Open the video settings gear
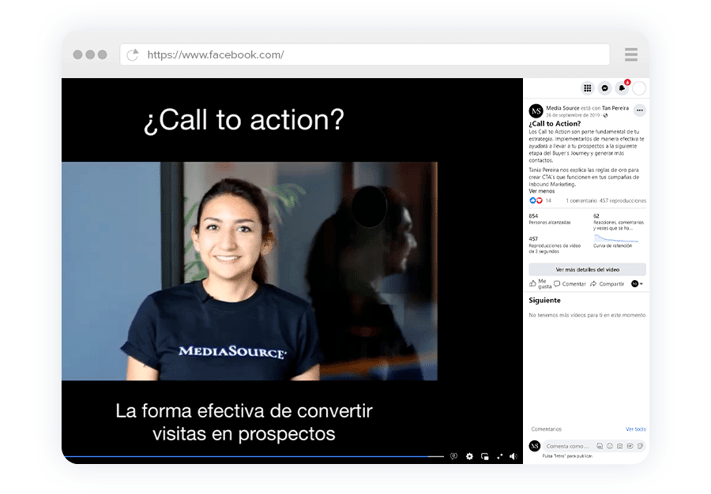The height and width of the screenshot is (494, 711). (x=469, y=456)
